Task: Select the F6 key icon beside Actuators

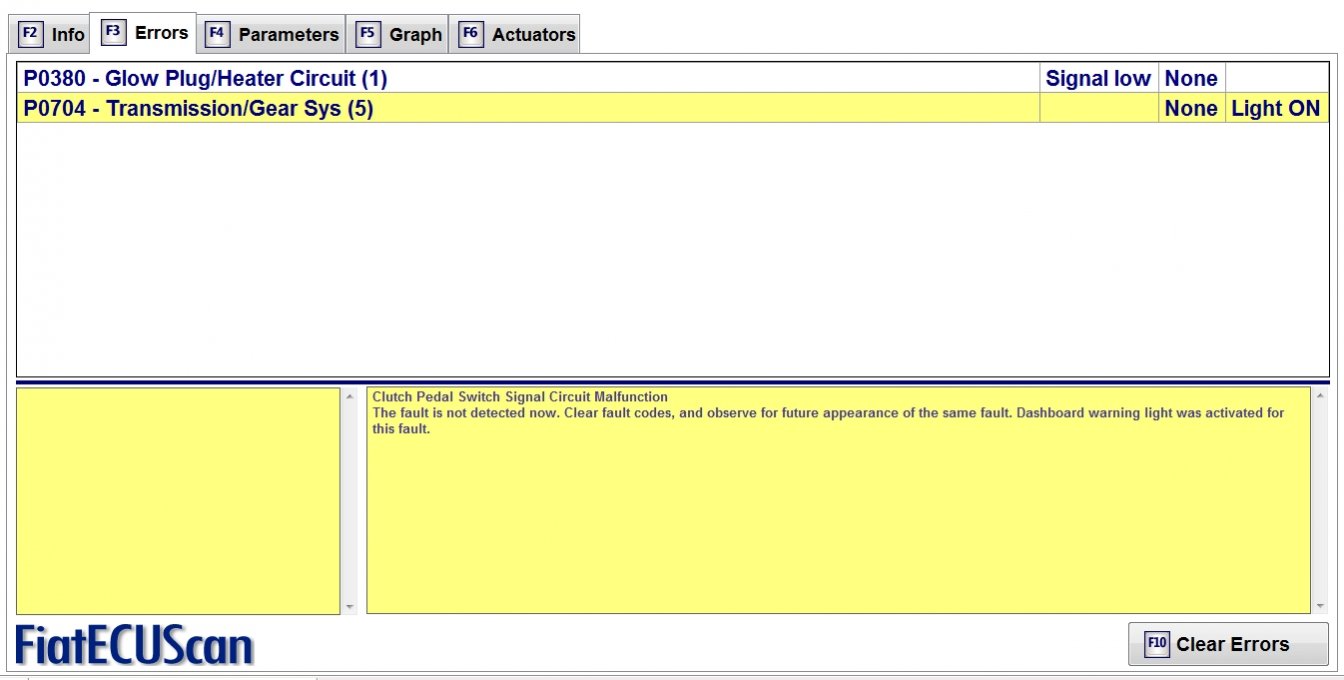Action: point(470,34)
